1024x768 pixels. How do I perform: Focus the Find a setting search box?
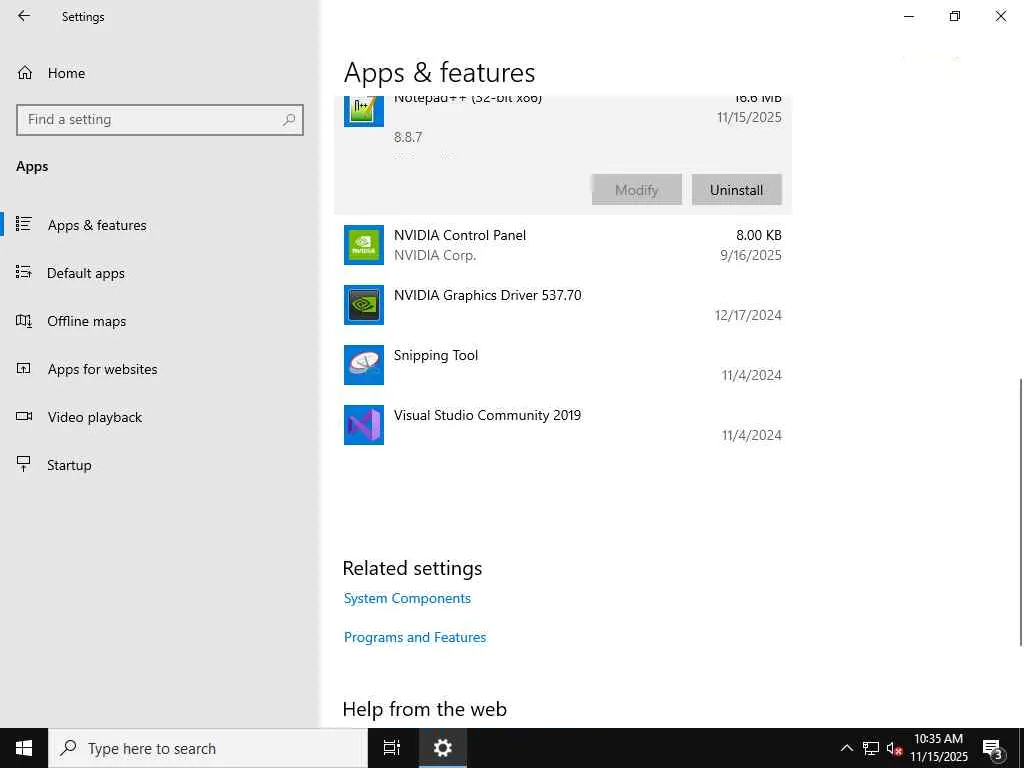[x=160, y=120]
